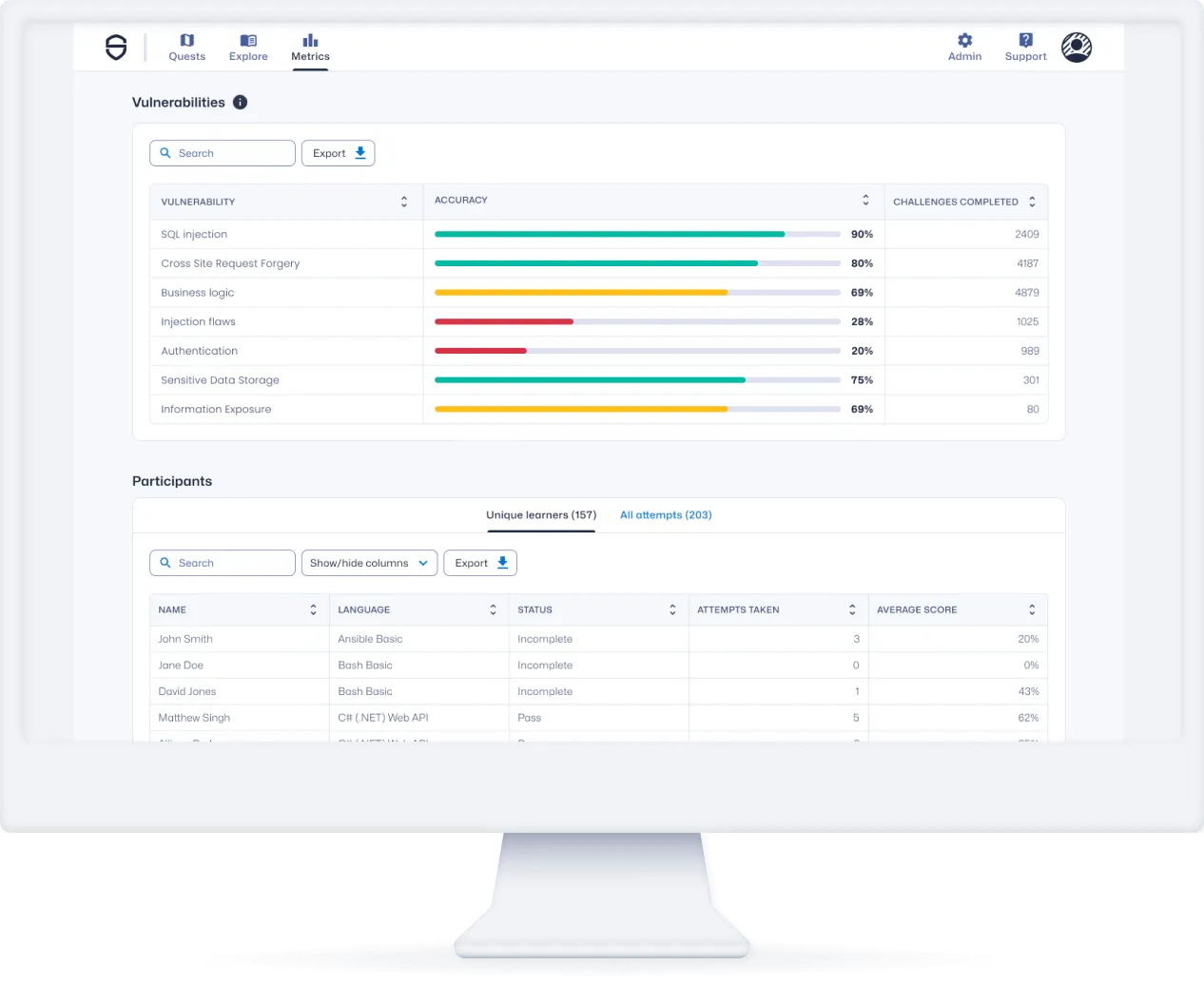Click the Vulnerabilities info icon
The height and width of the screenshot is (984, 1204).
point(239,102)
